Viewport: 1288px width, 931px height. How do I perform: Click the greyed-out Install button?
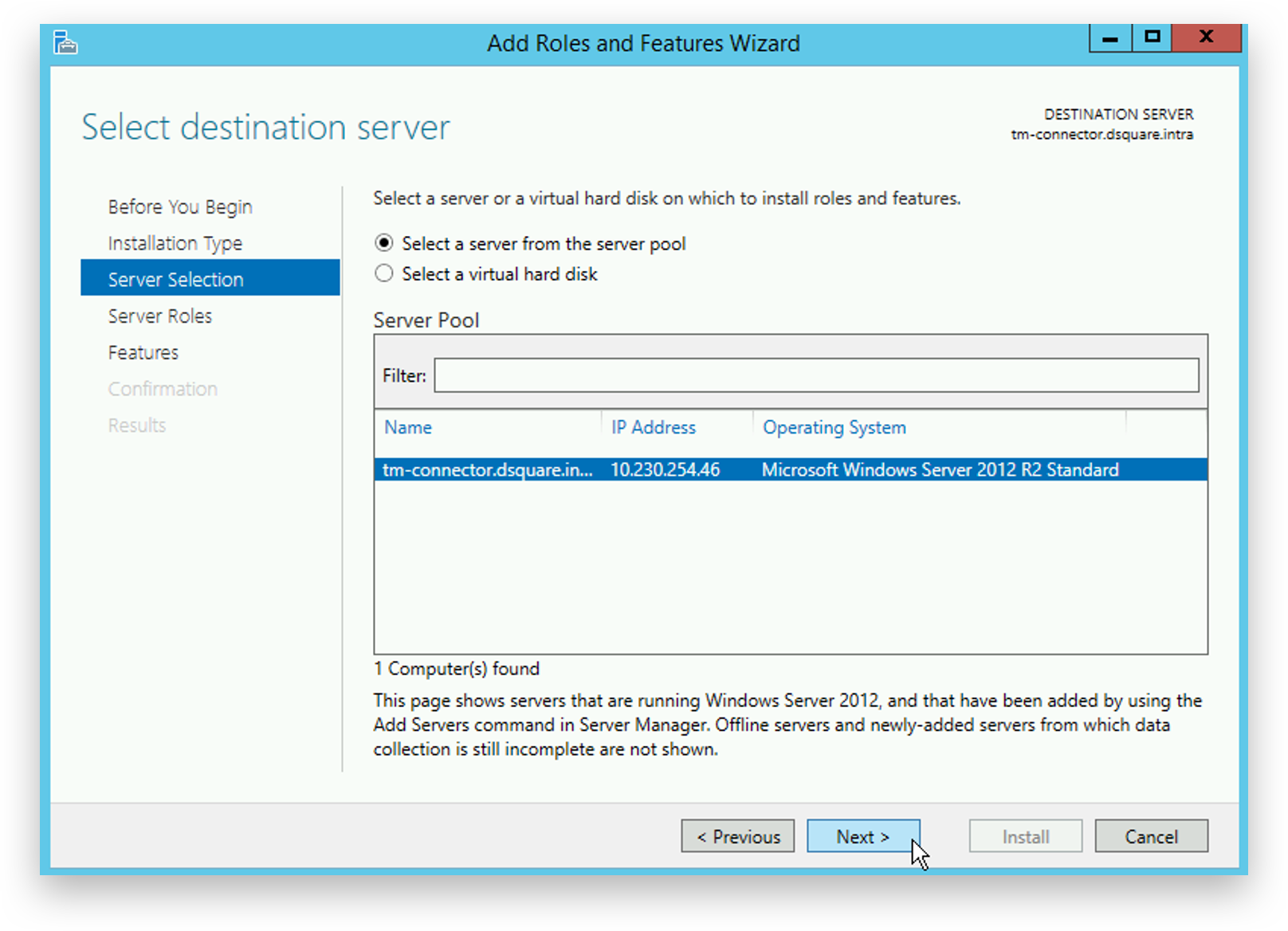tap(1025, 836)
